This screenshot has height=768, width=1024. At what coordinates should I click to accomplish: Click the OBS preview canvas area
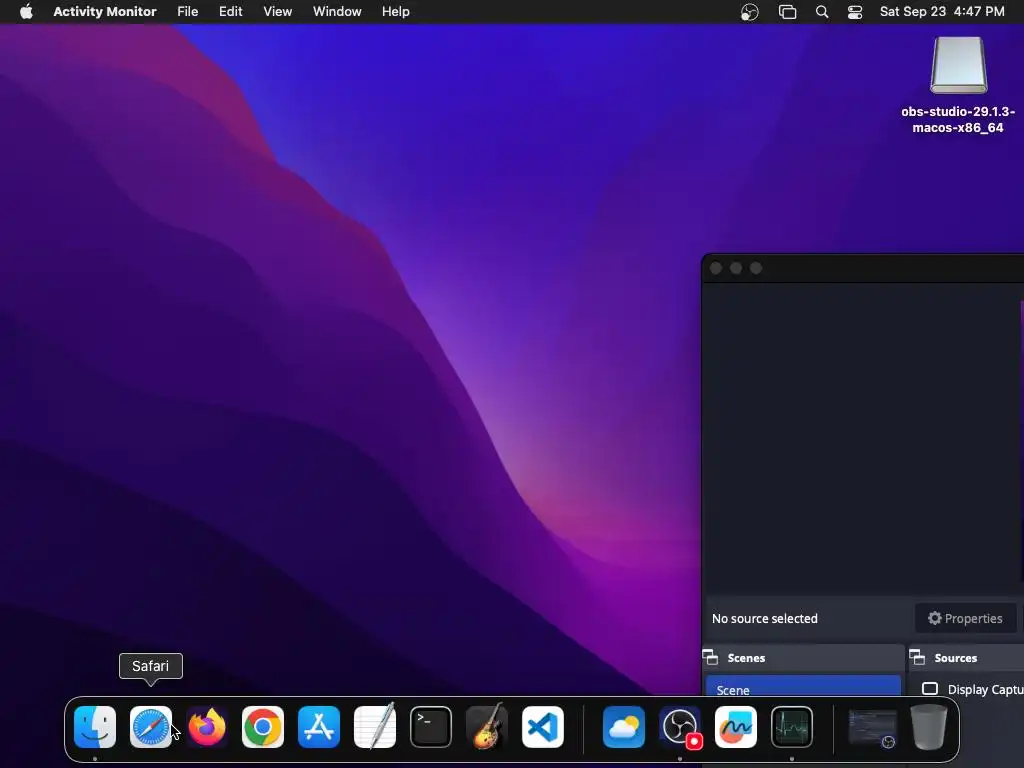[862, 438]
